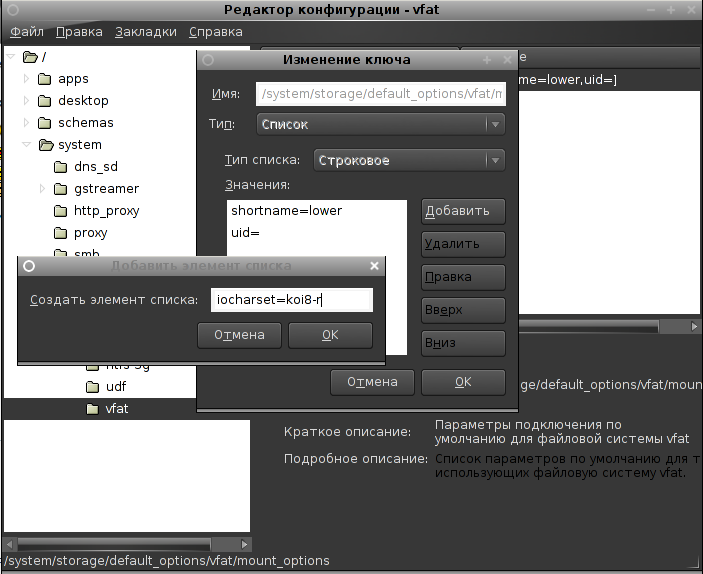The image size is (703, 574).
Task: Click tree pane right scroll arrow
Action: [244, 544]
